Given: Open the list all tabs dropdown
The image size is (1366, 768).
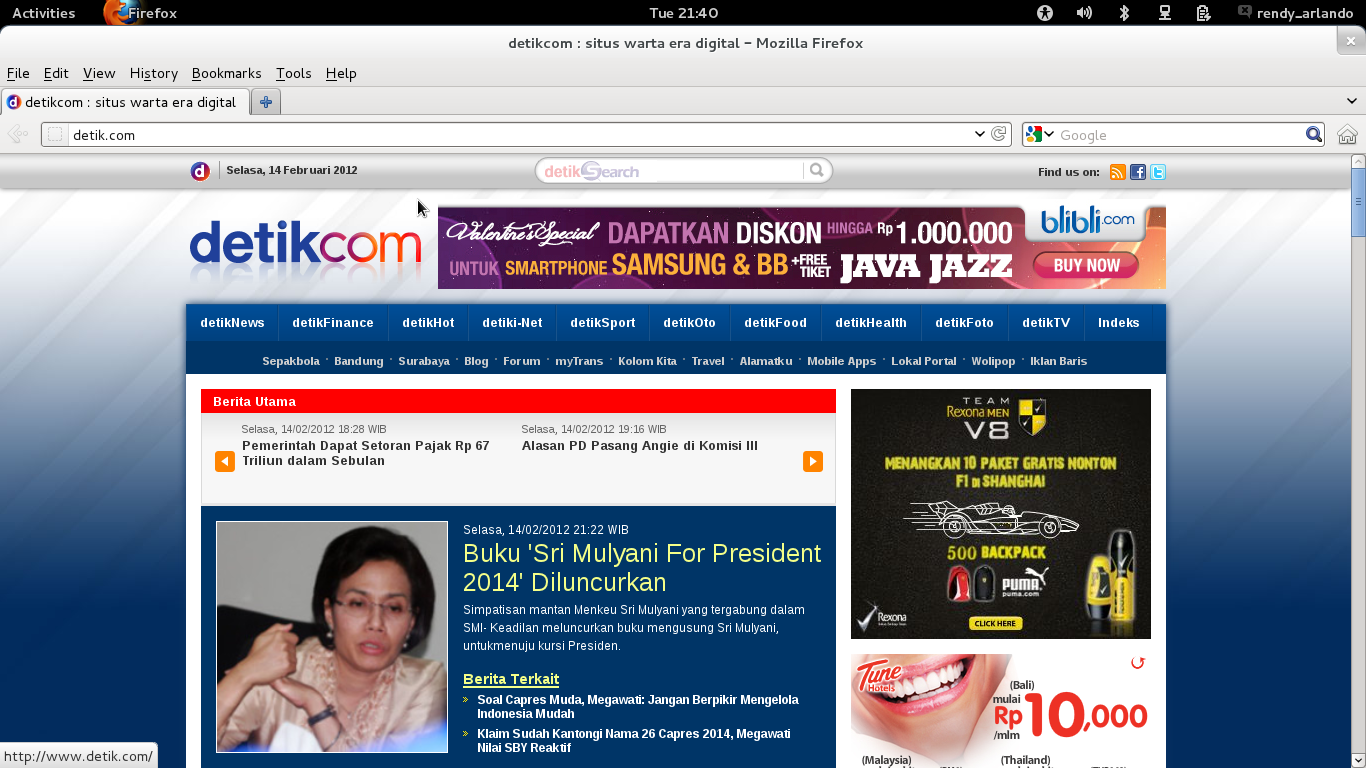Looking at the screenshot, I should [1352, 102].
